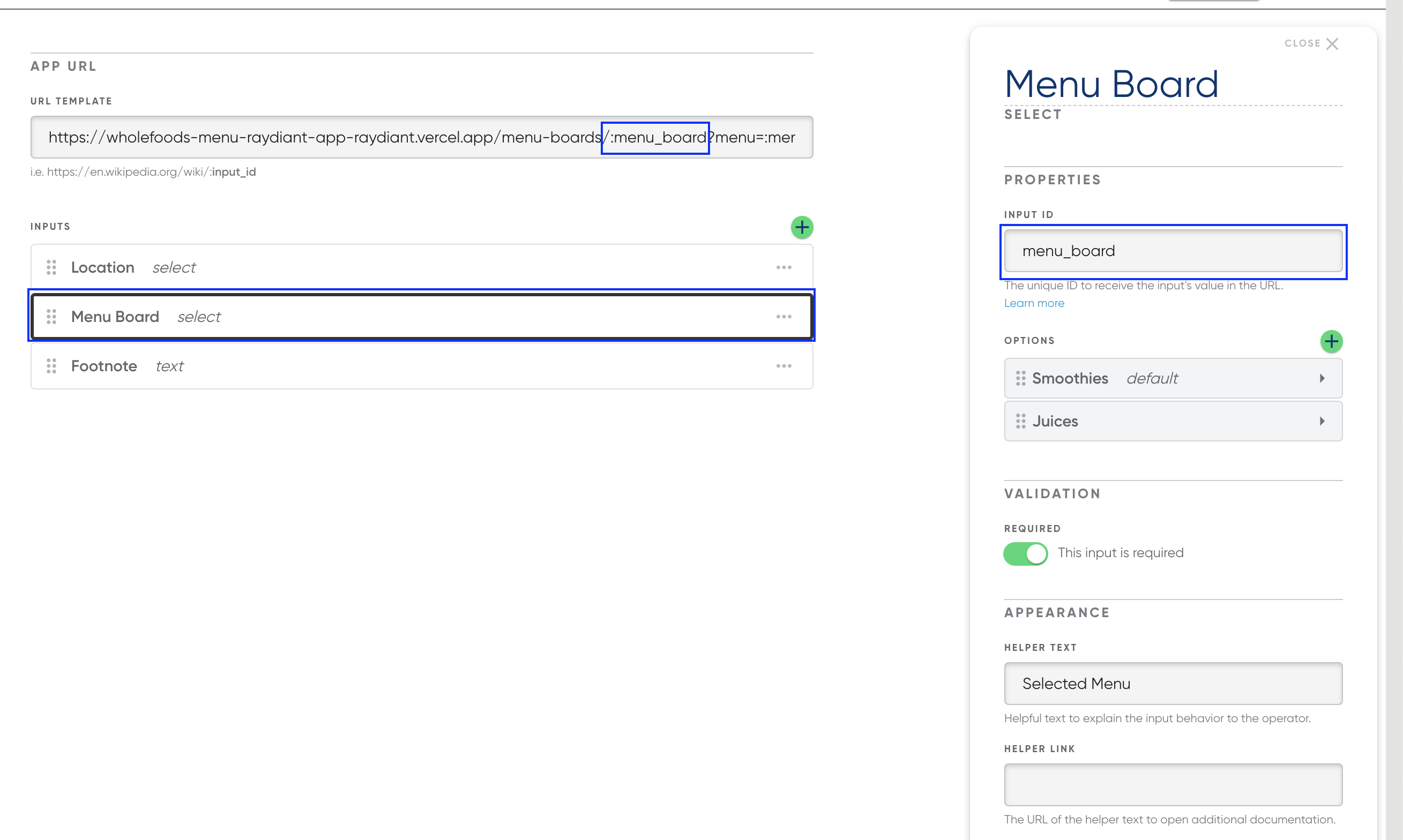Image resolution: width=1403 pixels, height=840 pixels.
Task: Toggle the 'This input is required' switch
Action: tap(1025, 553)
